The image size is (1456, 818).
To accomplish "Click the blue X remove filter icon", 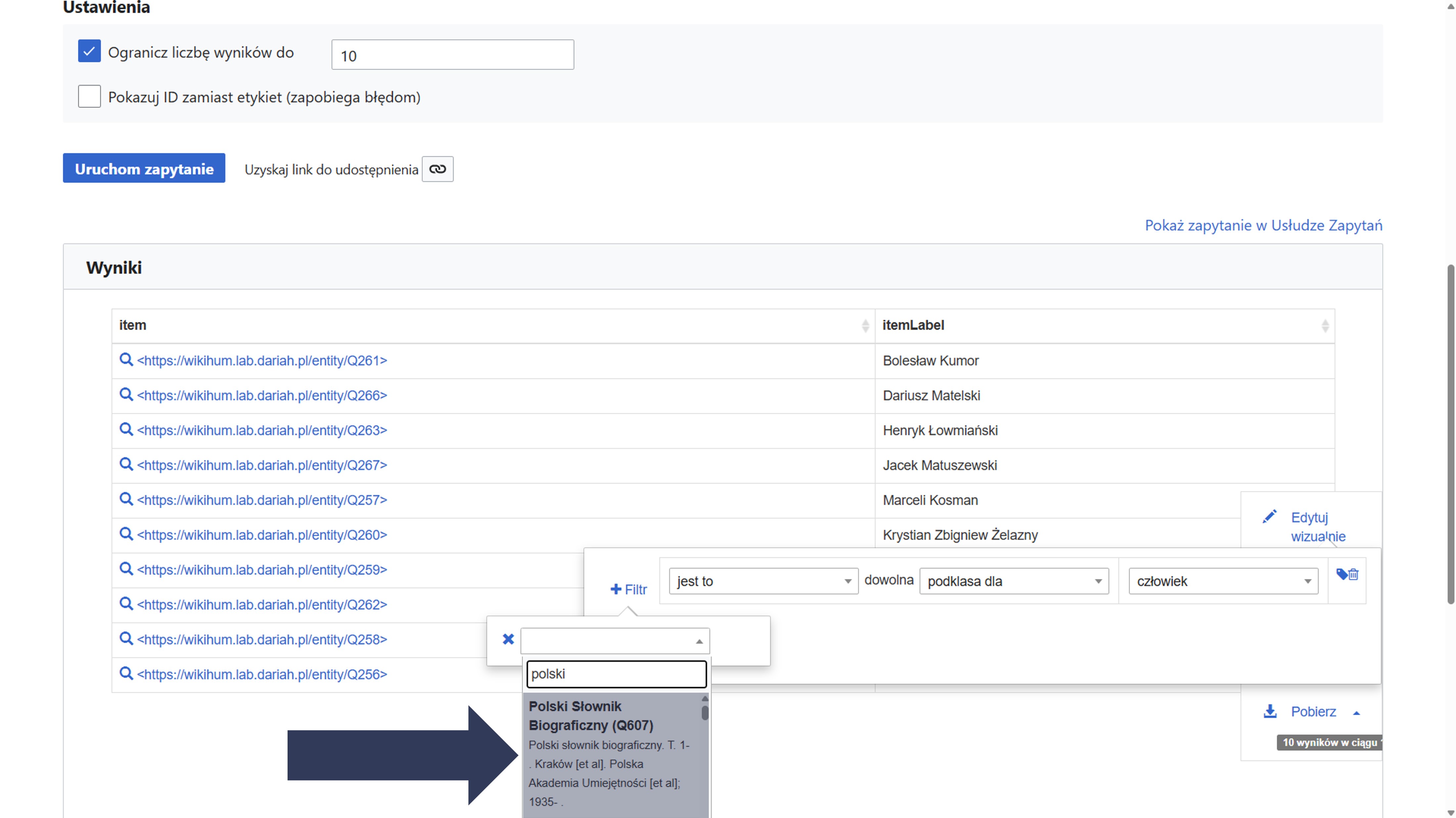I will pos(508,639).
